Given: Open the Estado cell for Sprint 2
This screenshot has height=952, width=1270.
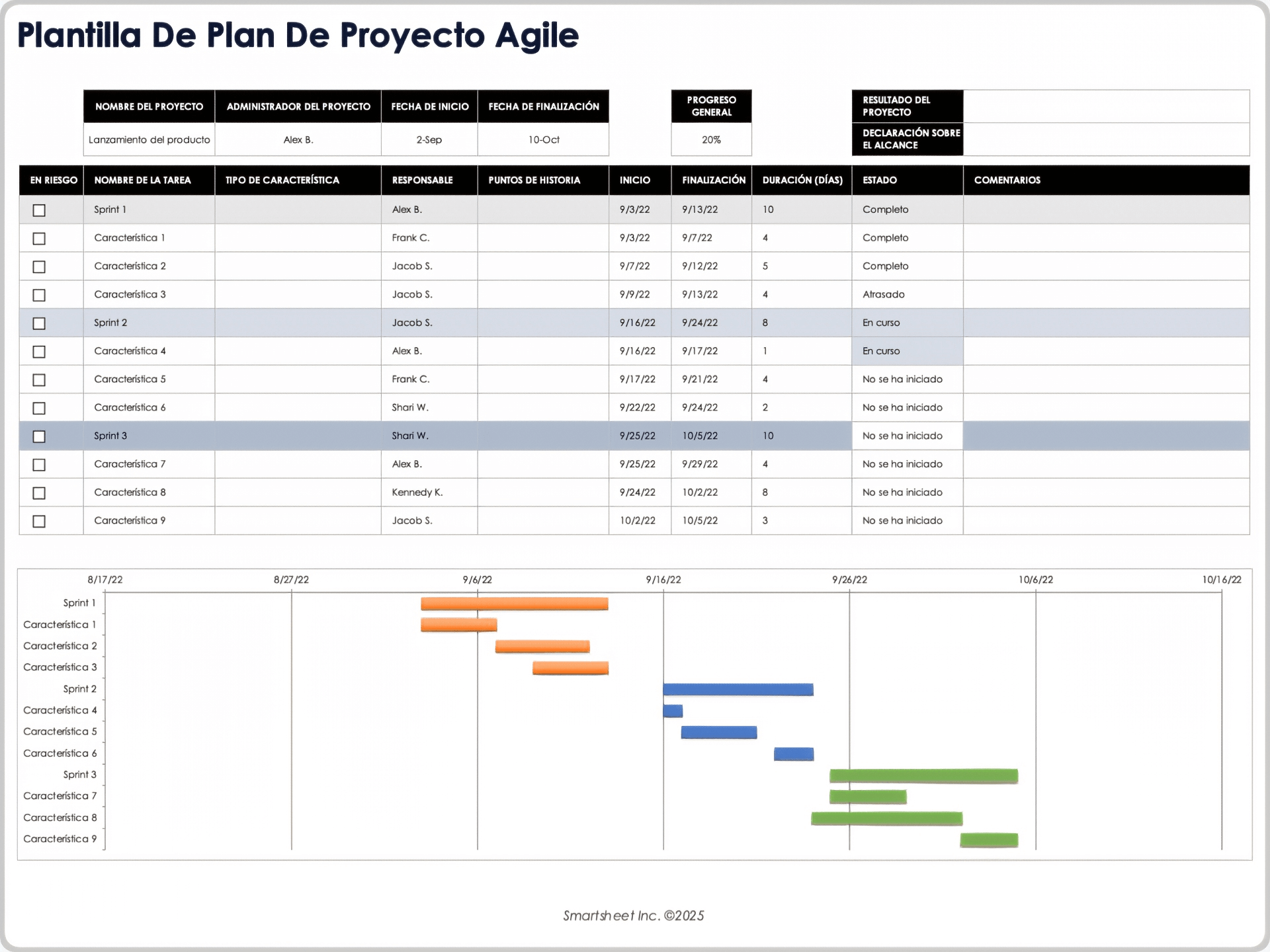Looking at the screenshot, I should [906, 323].
